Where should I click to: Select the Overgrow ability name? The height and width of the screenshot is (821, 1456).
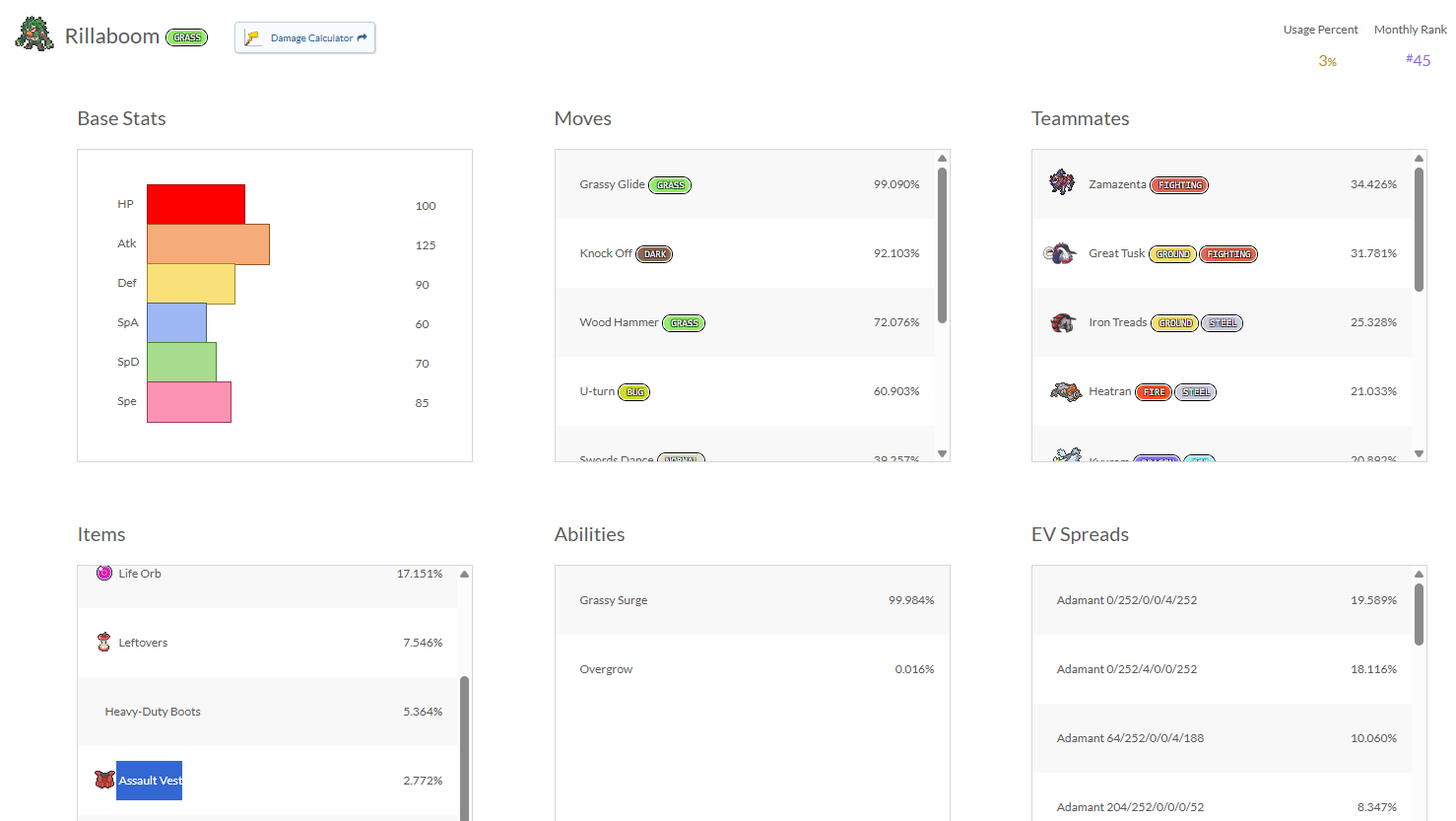[x=606, y=669]
